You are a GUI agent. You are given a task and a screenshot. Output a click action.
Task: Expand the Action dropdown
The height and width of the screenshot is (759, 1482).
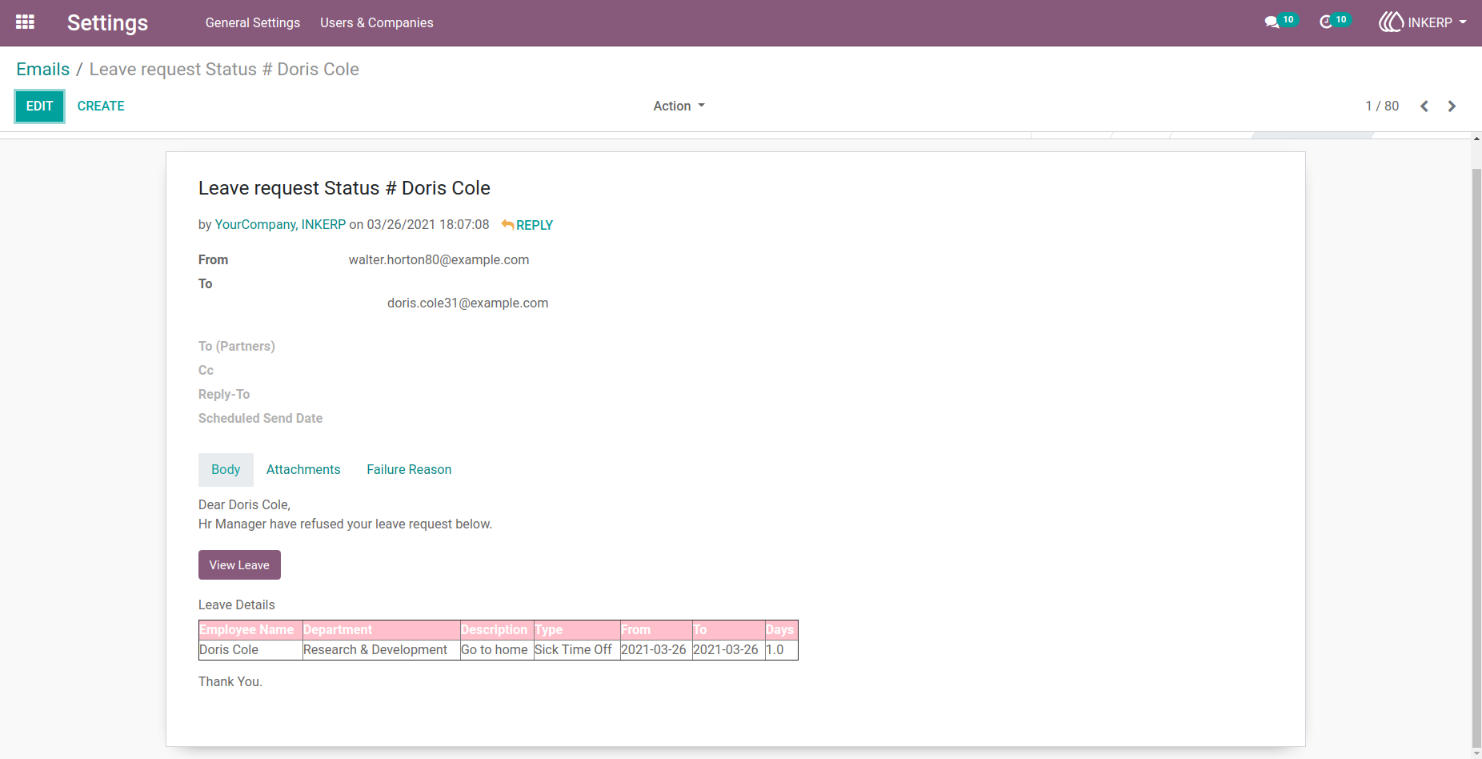click(x=679, y=106)
